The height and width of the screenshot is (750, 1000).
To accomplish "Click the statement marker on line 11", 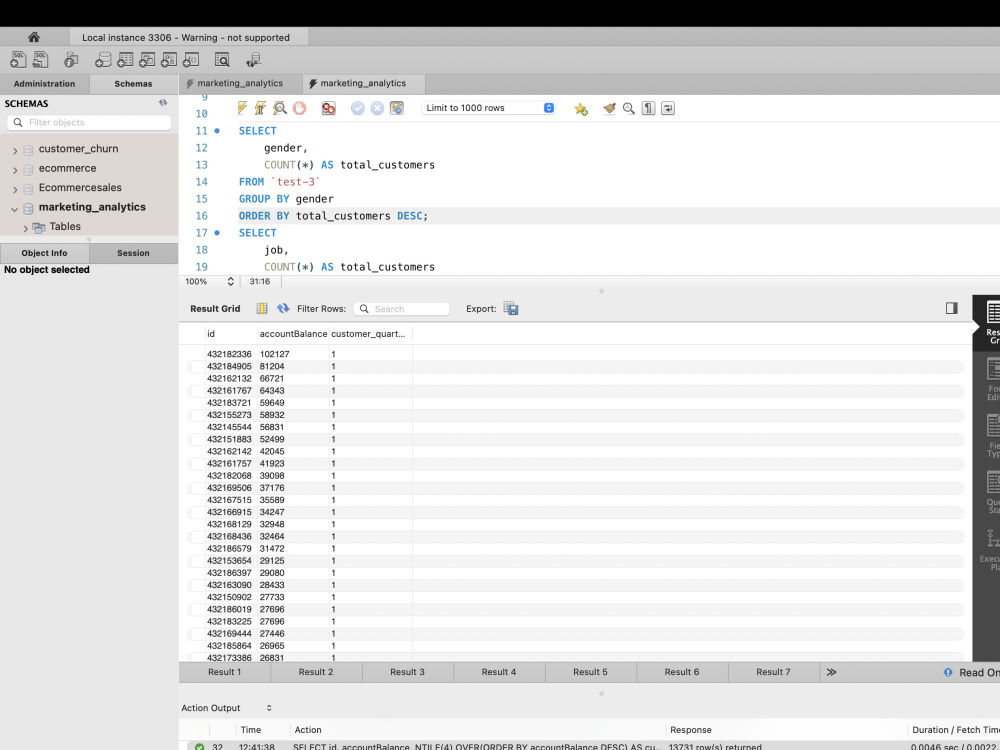I will (x=217, y=131).
